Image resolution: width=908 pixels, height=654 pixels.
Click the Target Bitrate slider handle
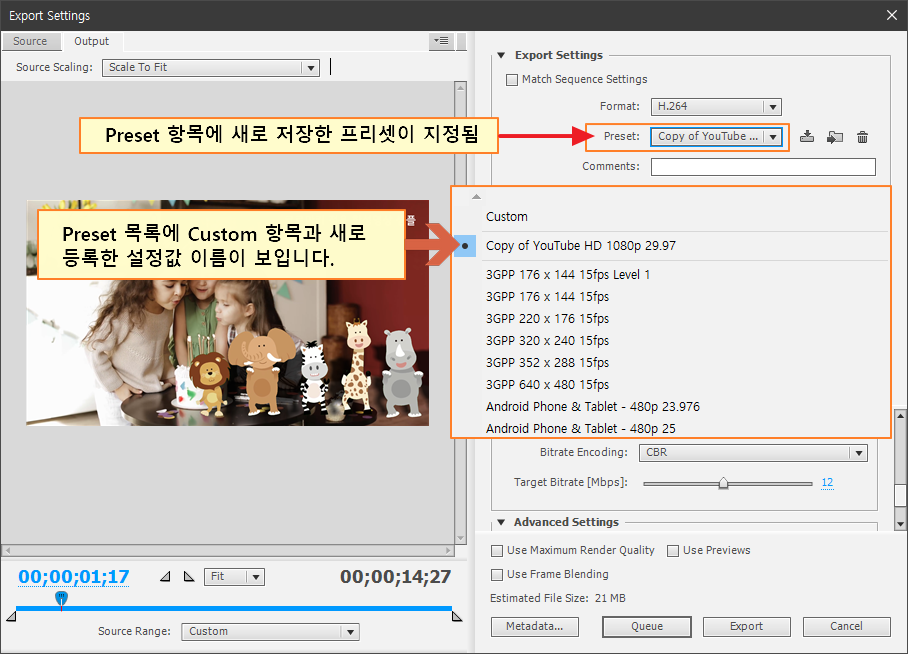pyautogui.click(x=723, y=483)
